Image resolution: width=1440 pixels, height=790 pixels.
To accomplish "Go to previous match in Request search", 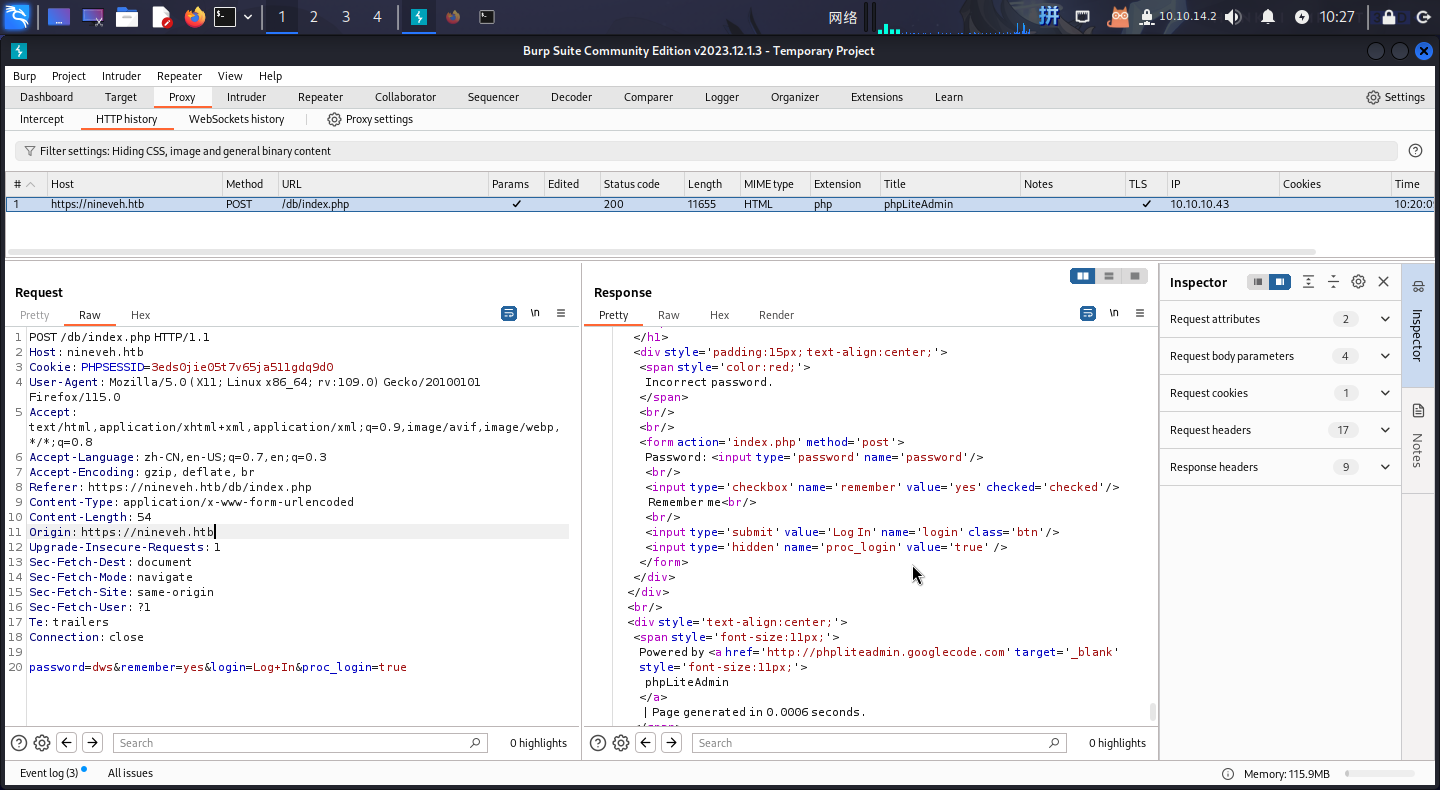I will [67, 743].
